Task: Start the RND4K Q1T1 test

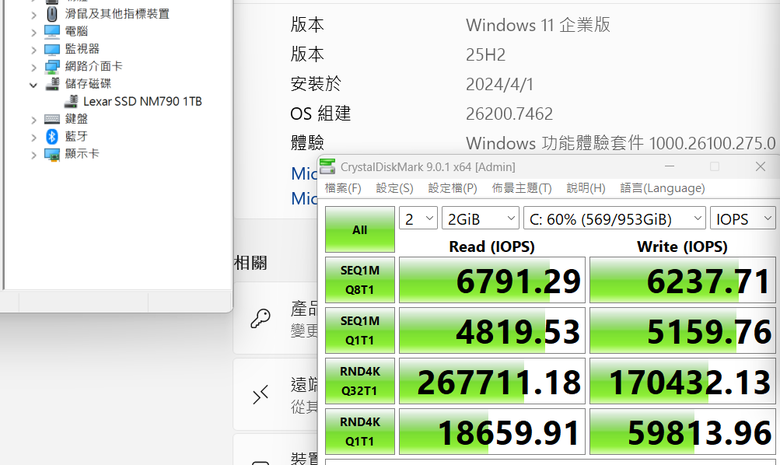Action: click(x=360, y=432)
